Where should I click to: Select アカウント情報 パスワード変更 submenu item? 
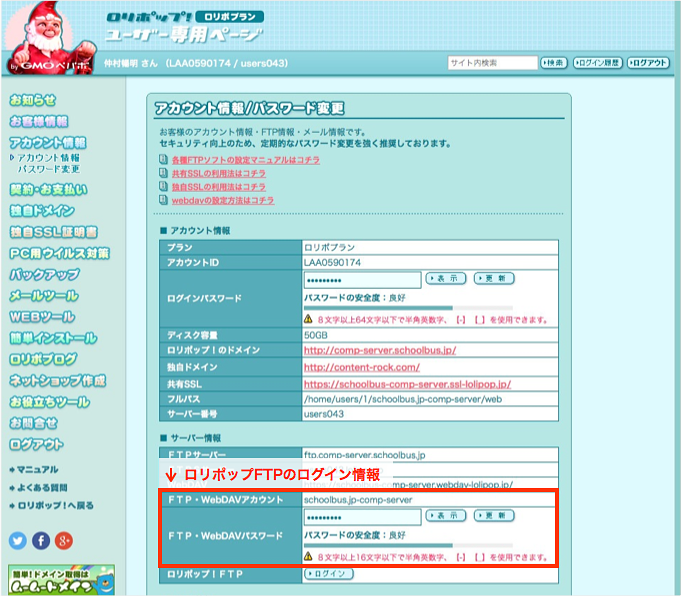(x=48, y=163)
